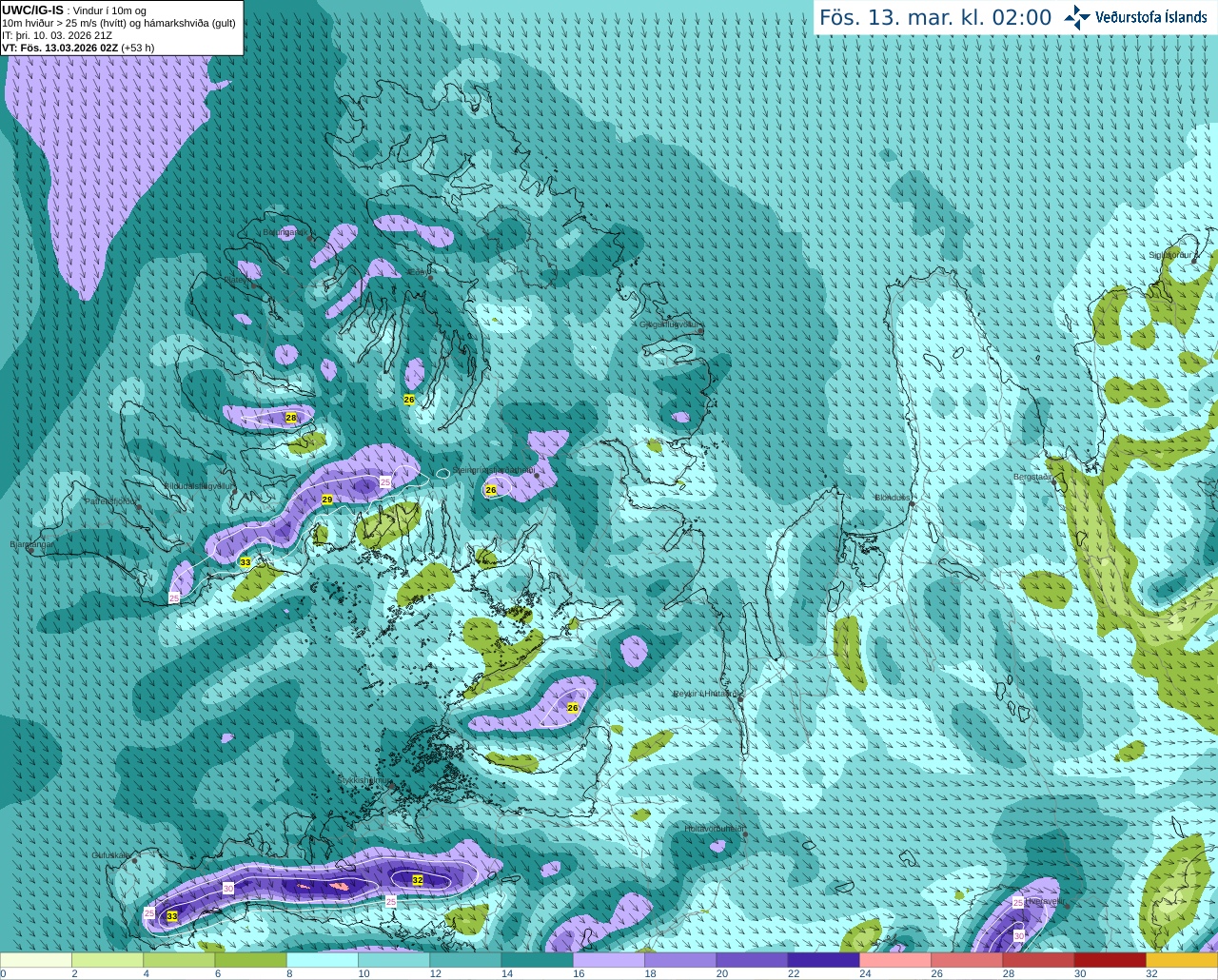
Task: Click the yellow 26 marker beside Steingrímsfjarðarheiði
Action: pos(491,490)
